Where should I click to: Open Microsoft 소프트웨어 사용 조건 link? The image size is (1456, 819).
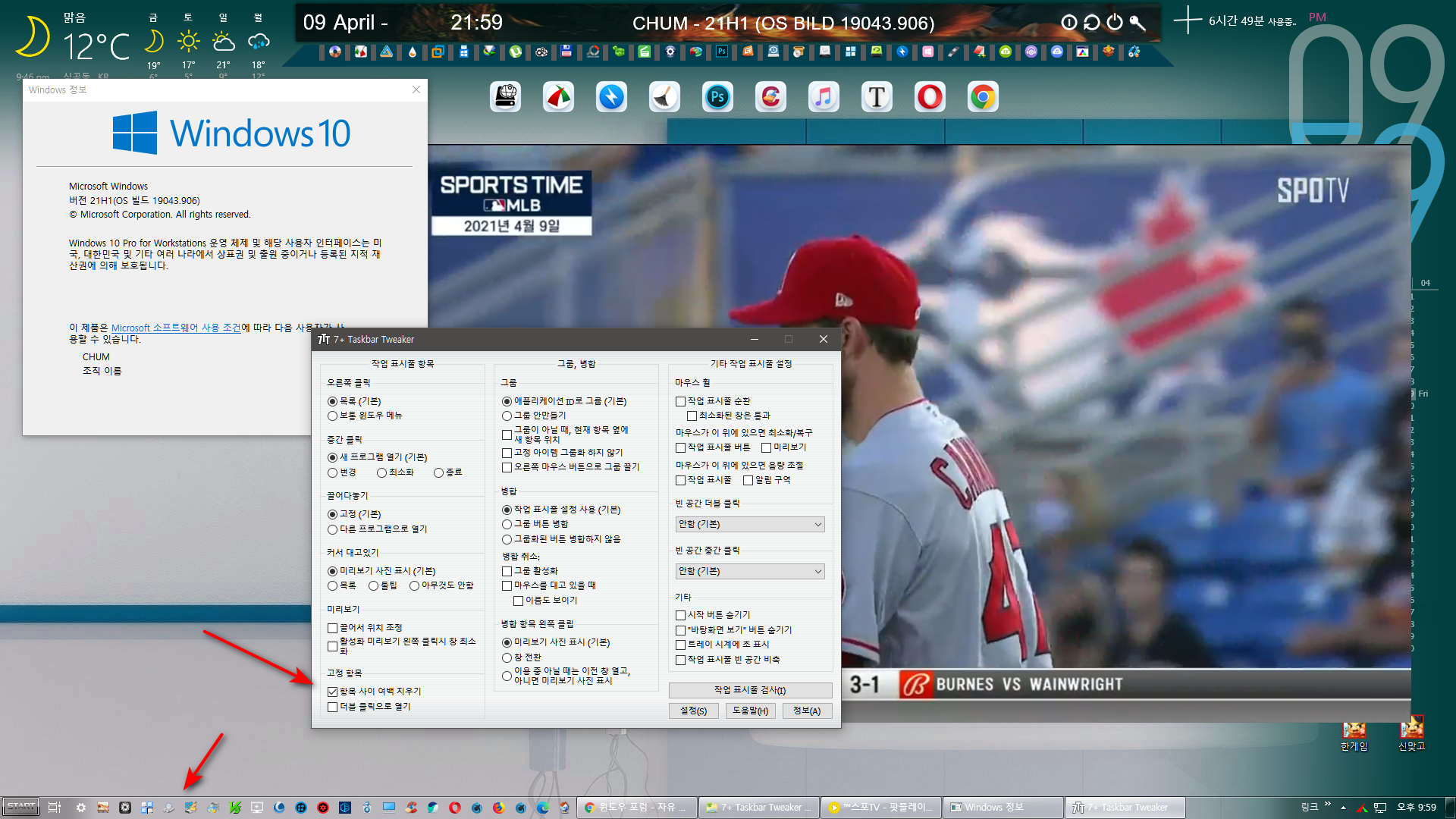pyautogui.click(x=176, y=328)
